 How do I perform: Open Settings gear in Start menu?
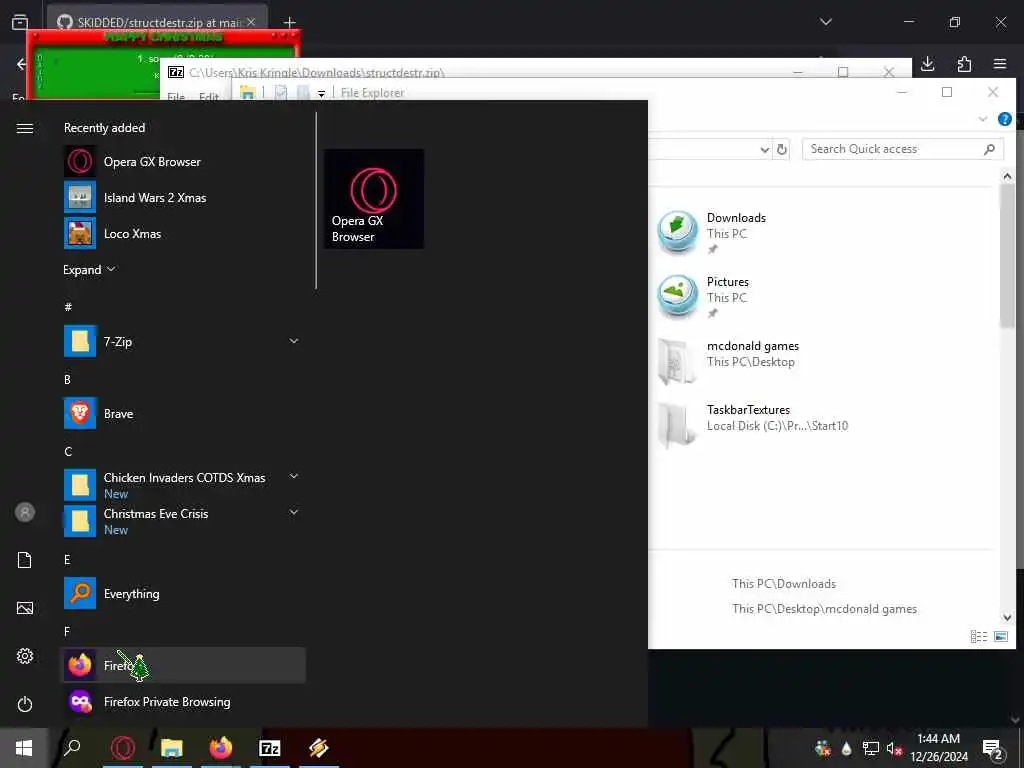tap(25, 656)
